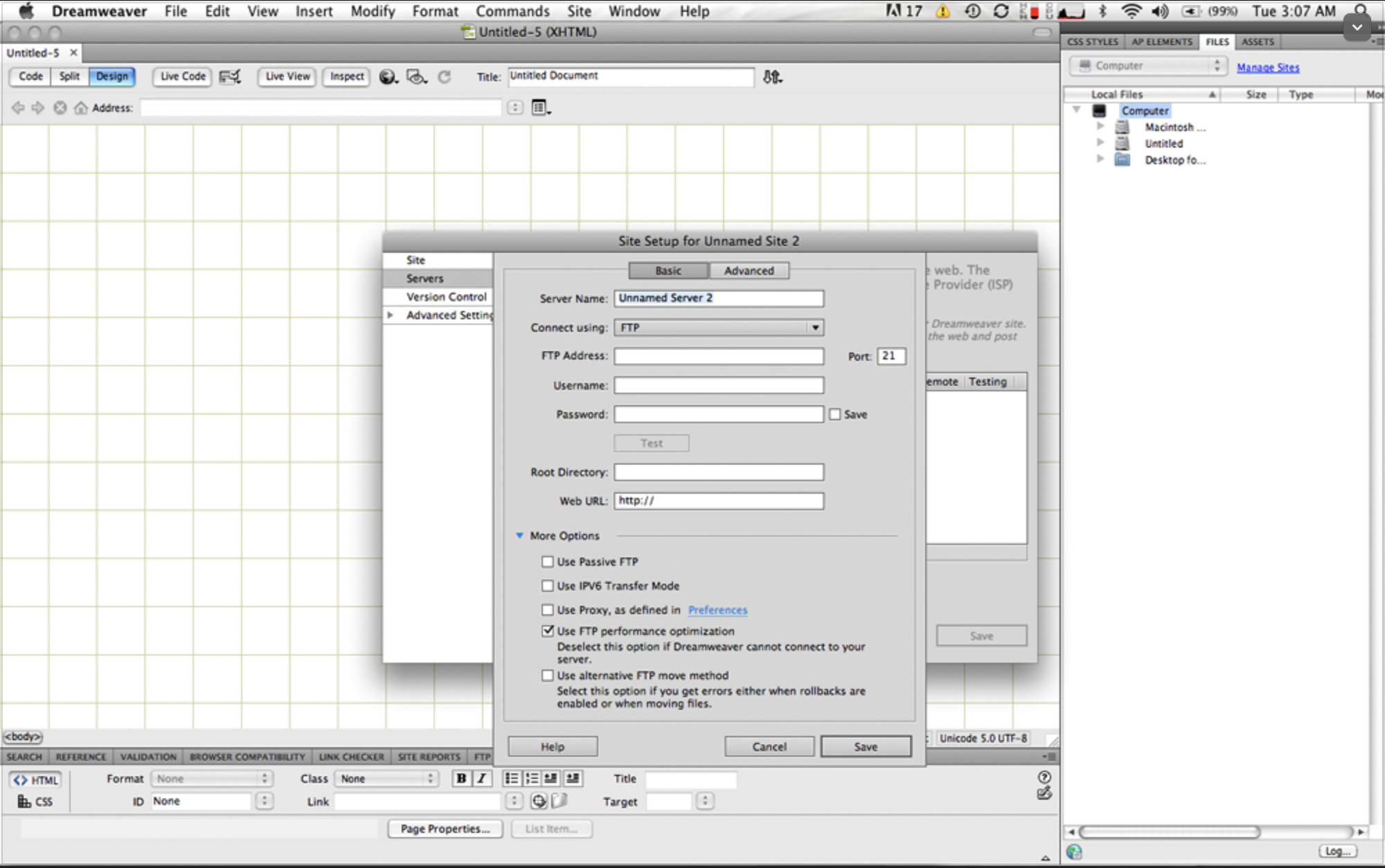Click the Cancel button in Site Setup

pos(769,747)
